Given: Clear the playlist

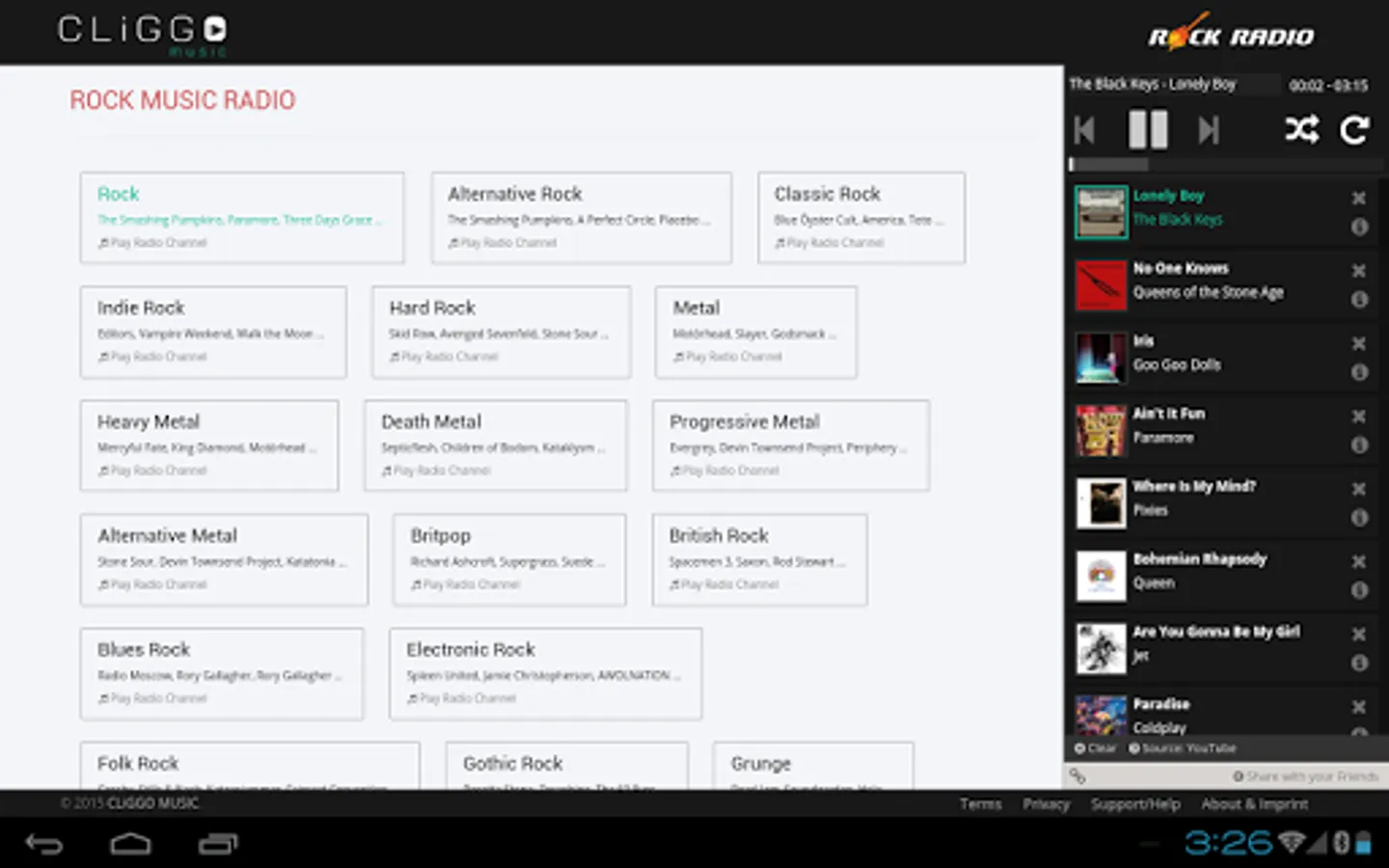Looking at the screenshot, I should [x=1095, y=748].
